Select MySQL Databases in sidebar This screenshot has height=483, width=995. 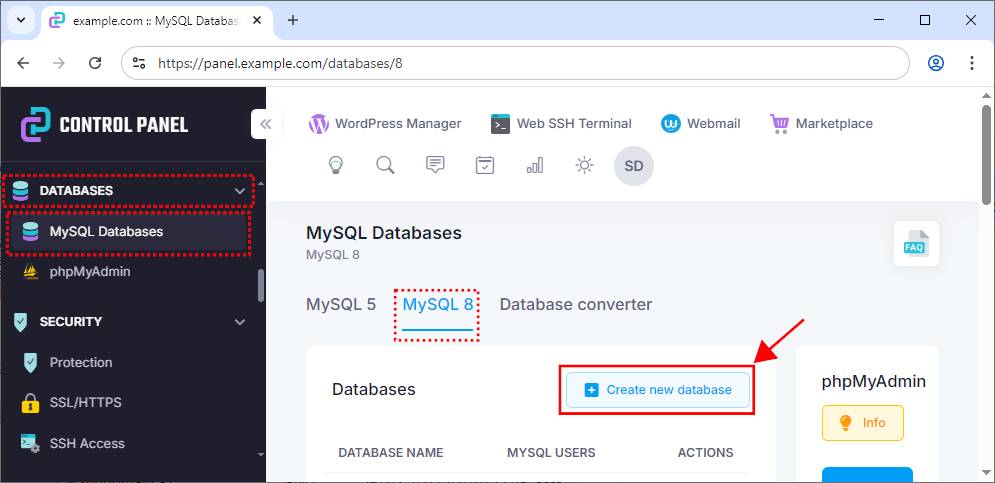(128, 232)
